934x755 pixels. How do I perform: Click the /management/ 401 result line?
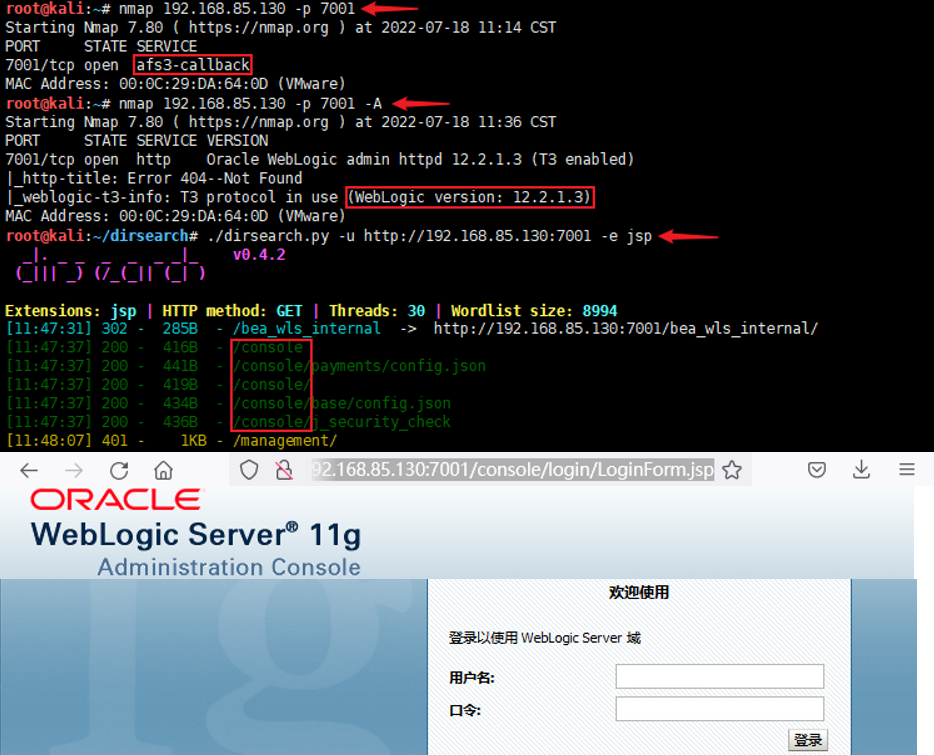click(x=172, y=441)
